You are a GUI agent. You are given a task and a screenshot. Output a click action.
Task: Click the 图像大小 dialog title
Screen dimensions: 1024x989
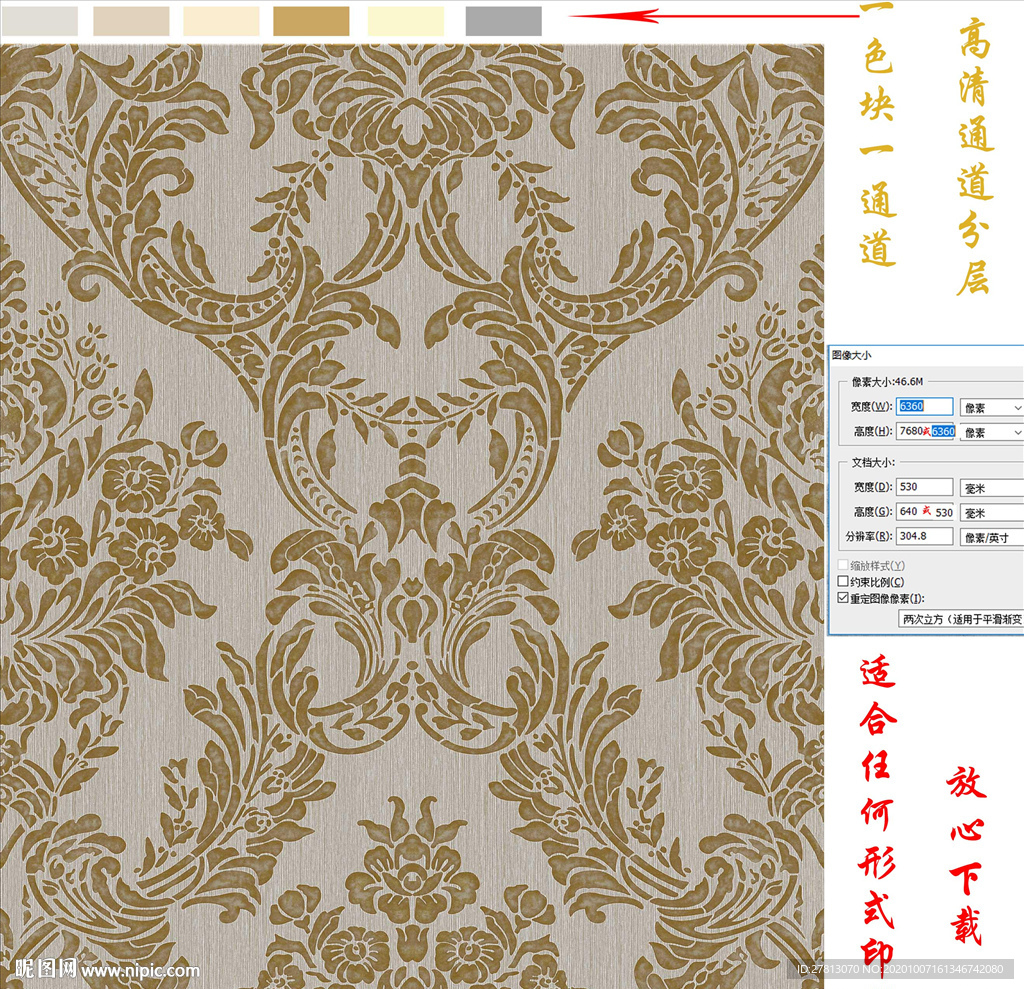click(x=851, y=355)
